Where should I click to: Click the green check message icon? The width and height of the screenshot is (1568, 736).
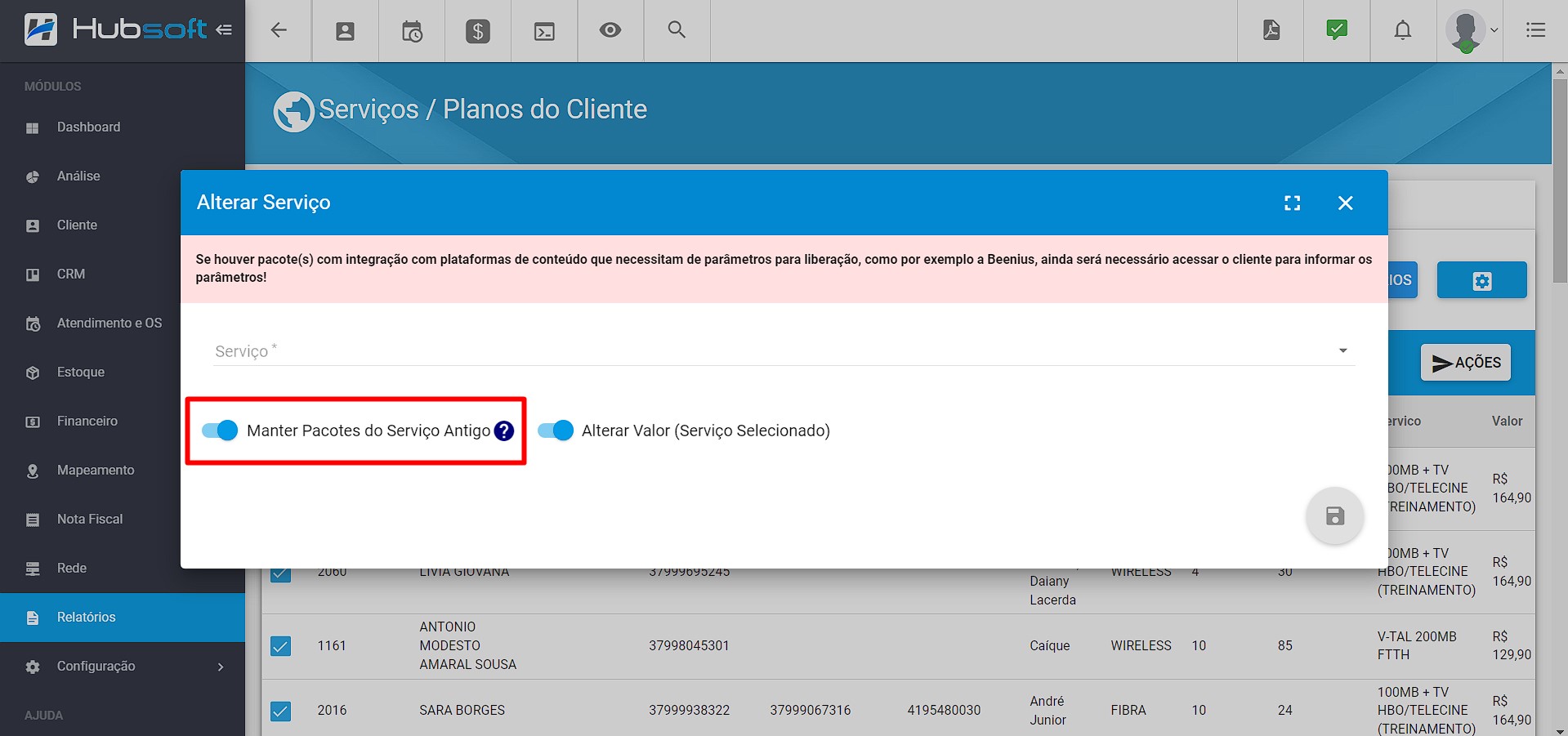pos(1337,30)
